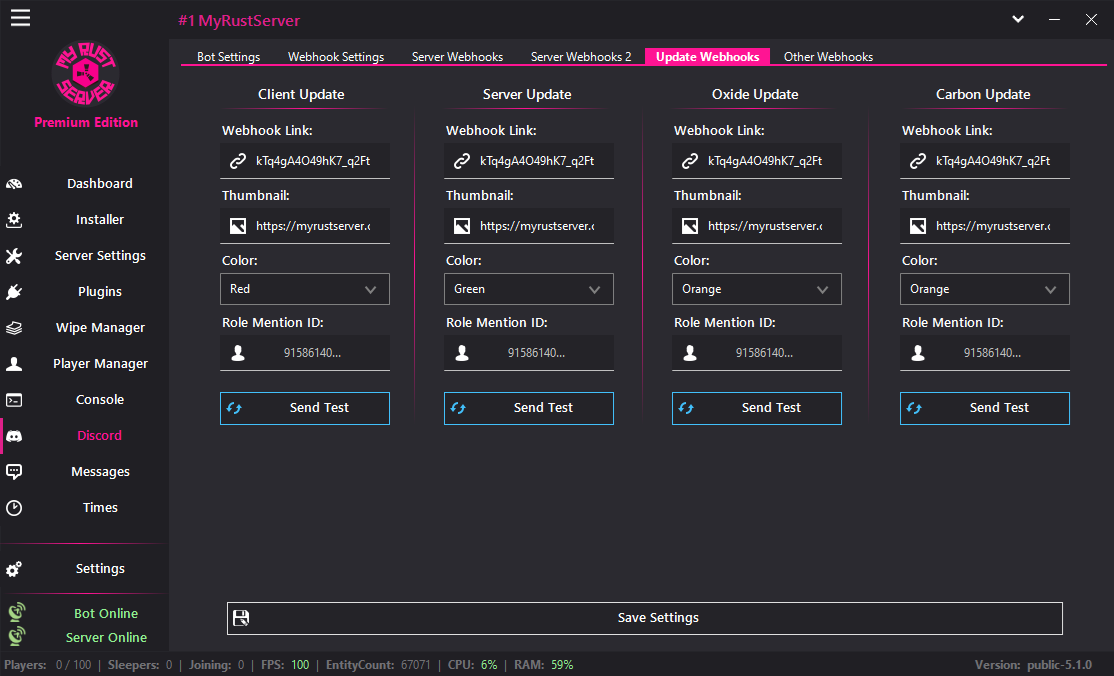Open the Client Update color dropdown
1114x676 pixels.
tap(305, 289)
